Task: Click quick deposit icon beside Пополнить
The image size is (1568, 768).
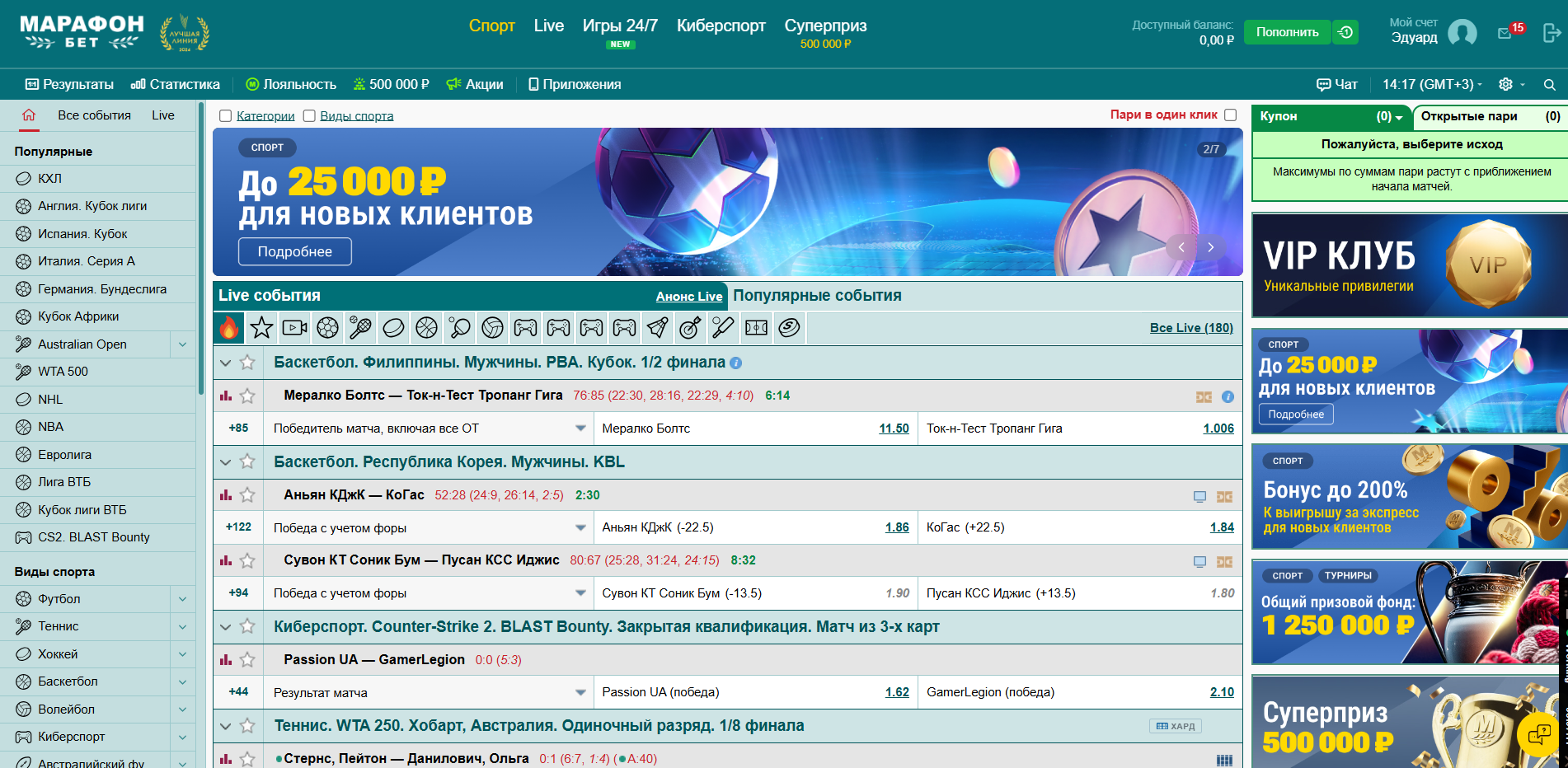Action: click(1345, 32)
